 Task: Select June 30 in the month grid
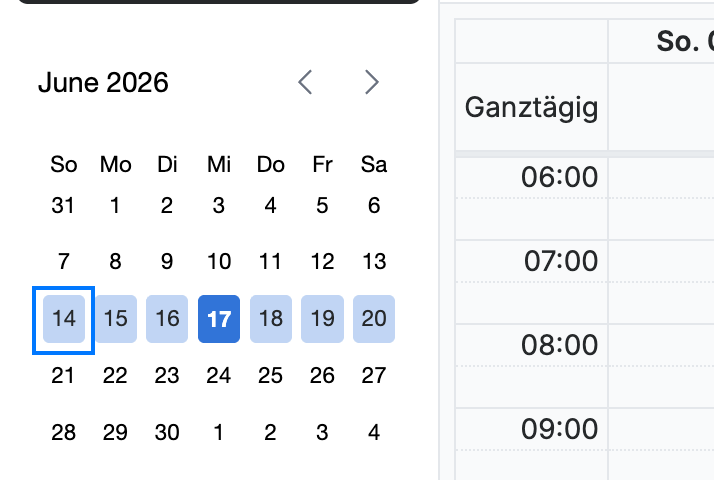pos(167,432)
